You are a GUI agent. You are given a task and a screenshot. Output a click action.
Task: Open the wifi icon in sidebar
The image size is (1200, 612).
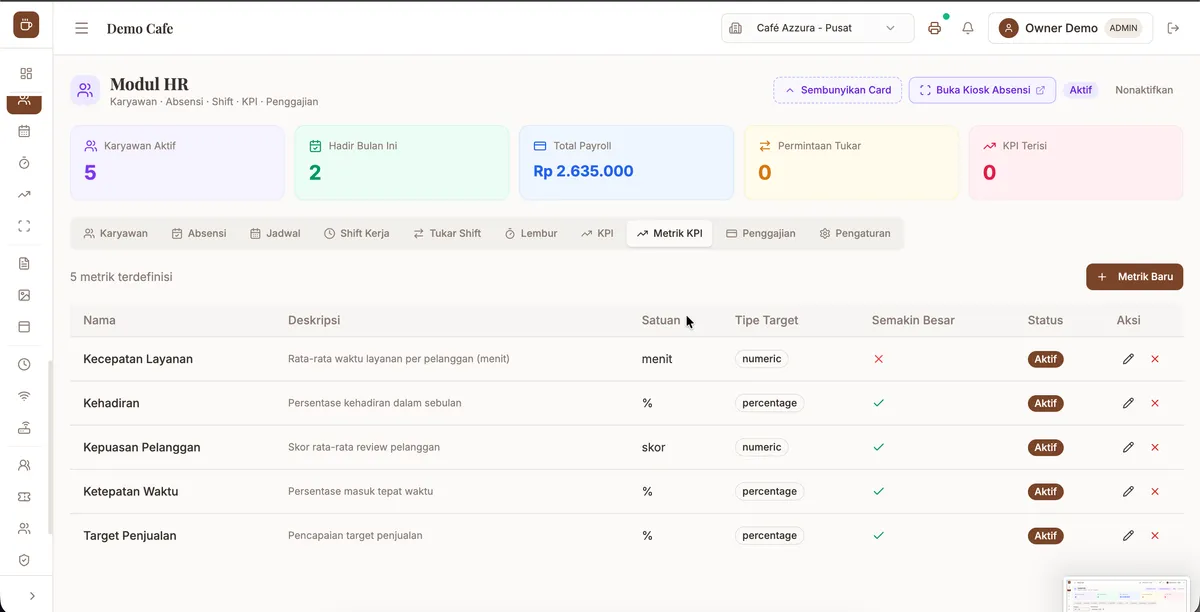tap(25, 396)
